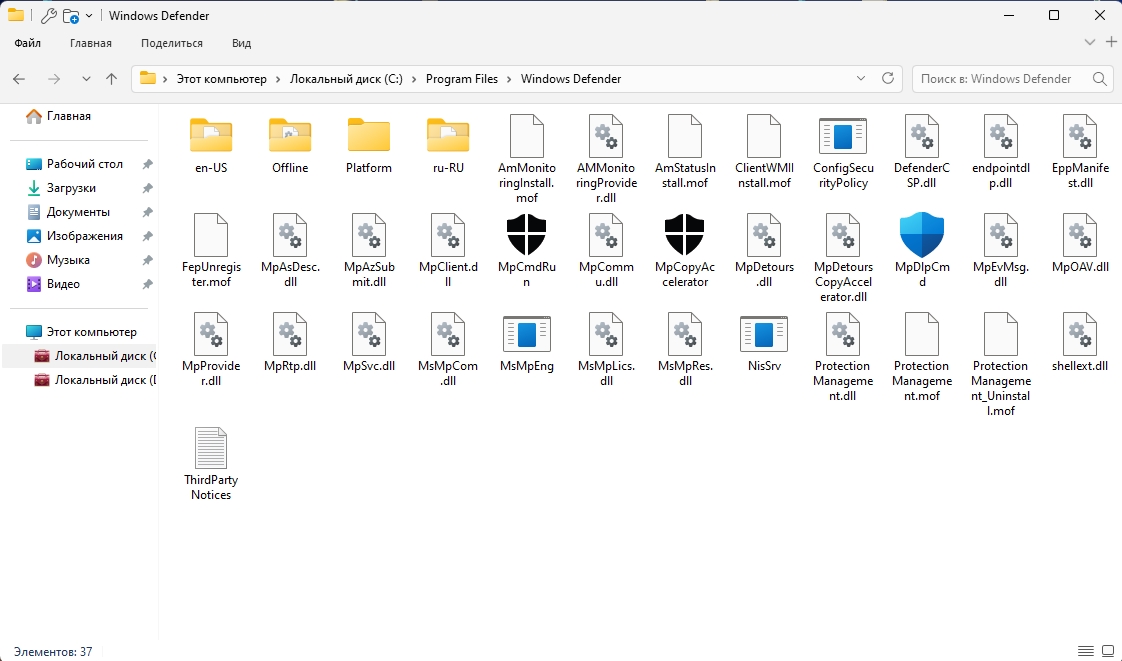
Task: Select the ThirdPartyNotices text file
Action: tap(211, 449)
